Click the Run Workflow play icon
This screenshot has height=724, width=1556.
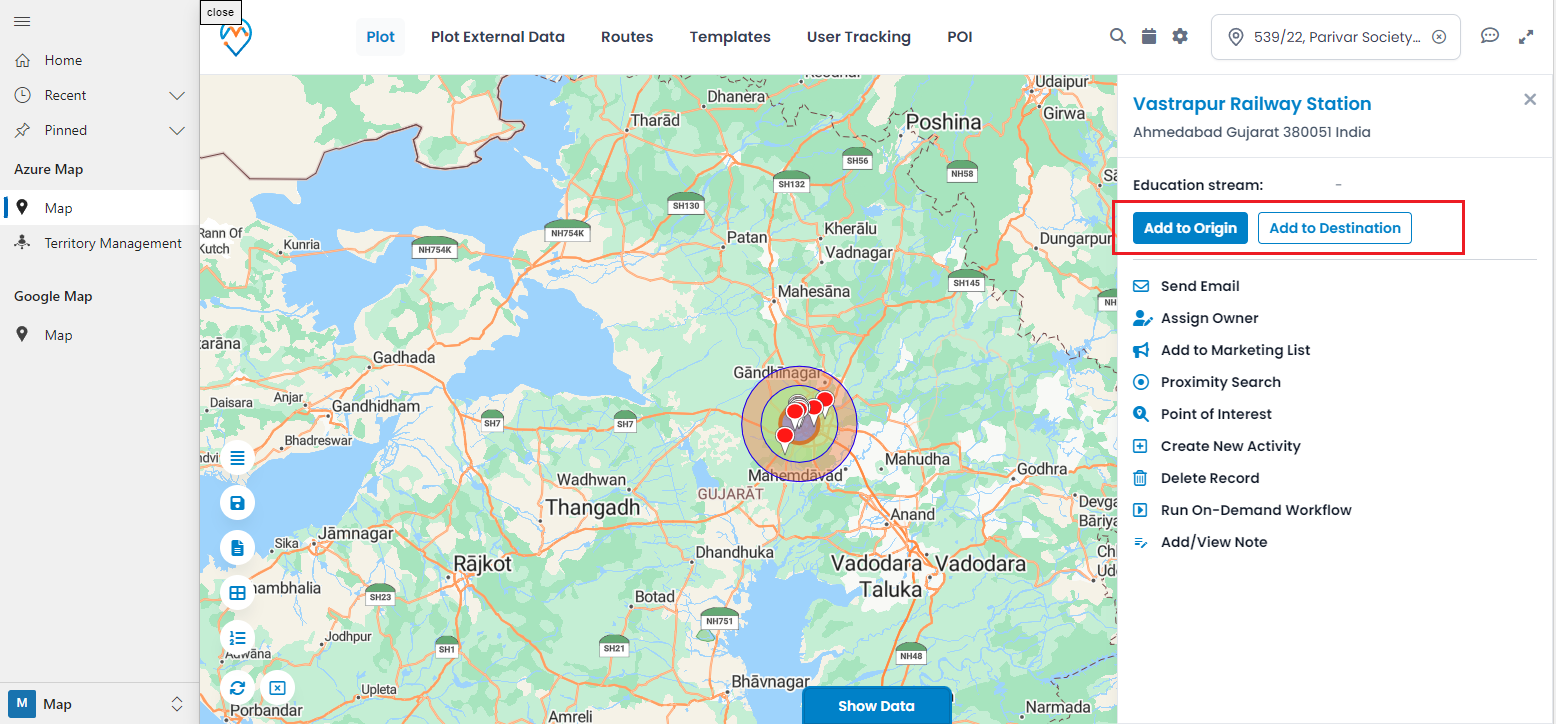click(1140, 510)
